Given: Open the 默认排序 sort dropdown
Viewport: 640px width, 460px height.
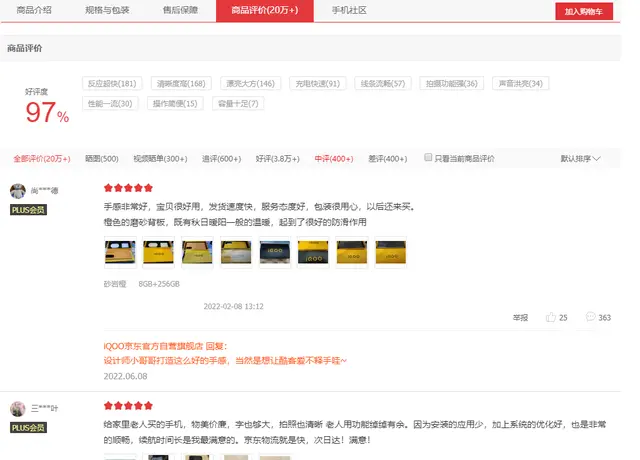Looking at the screenshot, I should (x=580, y=158).
